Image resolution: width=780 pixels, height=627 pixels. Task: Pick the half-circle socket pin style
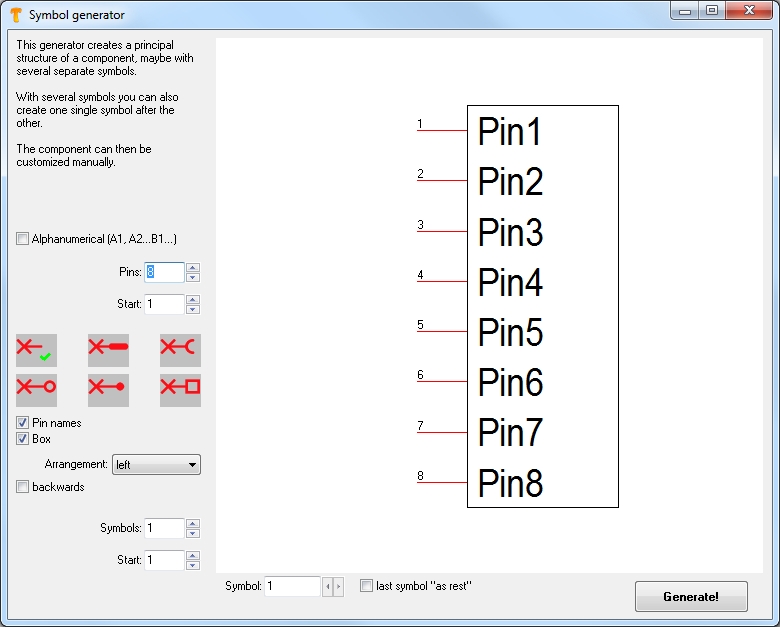(x=180, y=350)
